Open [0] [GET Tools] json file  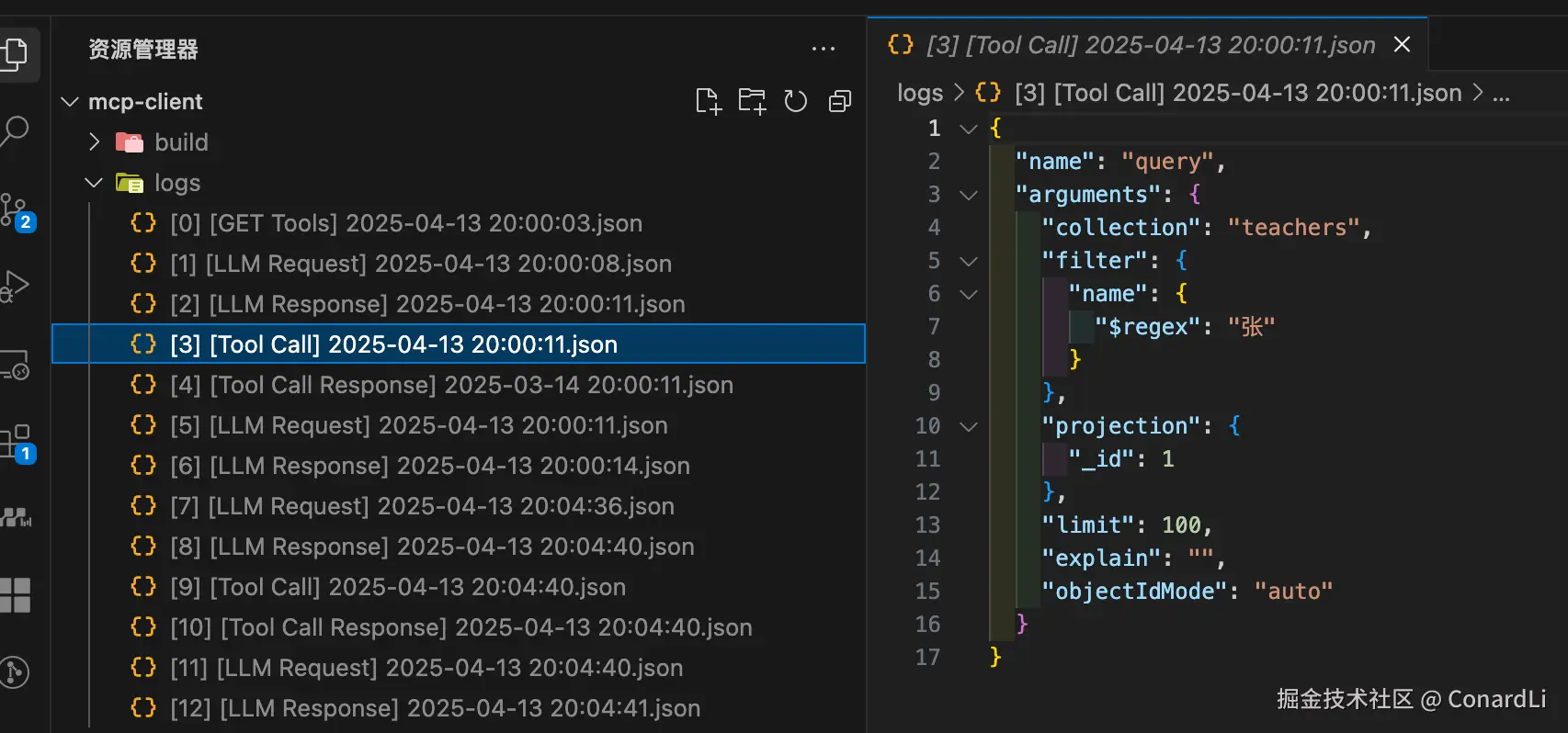click(x=405, y=223)
